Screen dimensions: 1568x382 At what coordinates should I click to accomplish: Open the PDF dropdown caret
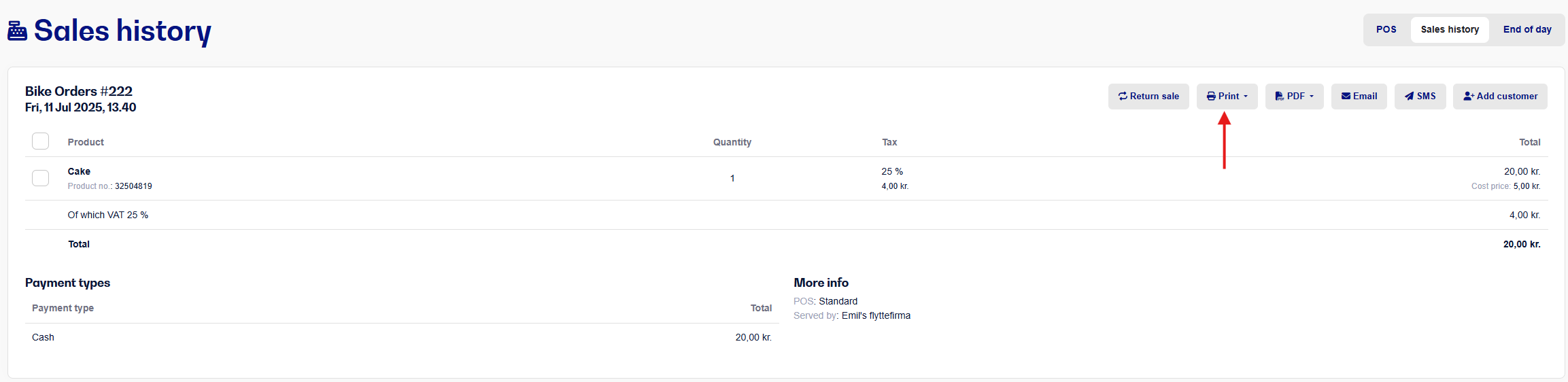click(x=1312, y=97)
